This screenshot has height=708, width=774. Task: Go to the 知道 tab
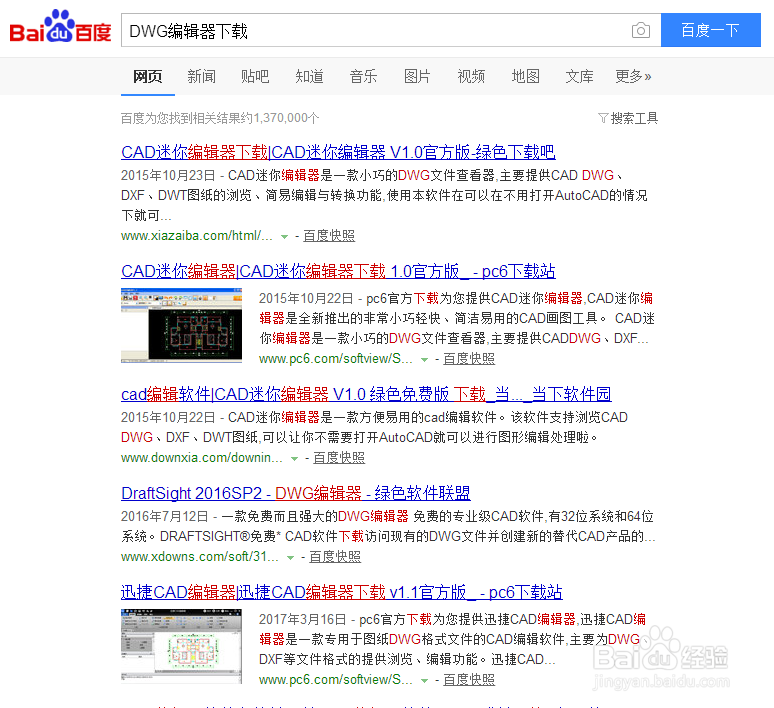[310, 77]
